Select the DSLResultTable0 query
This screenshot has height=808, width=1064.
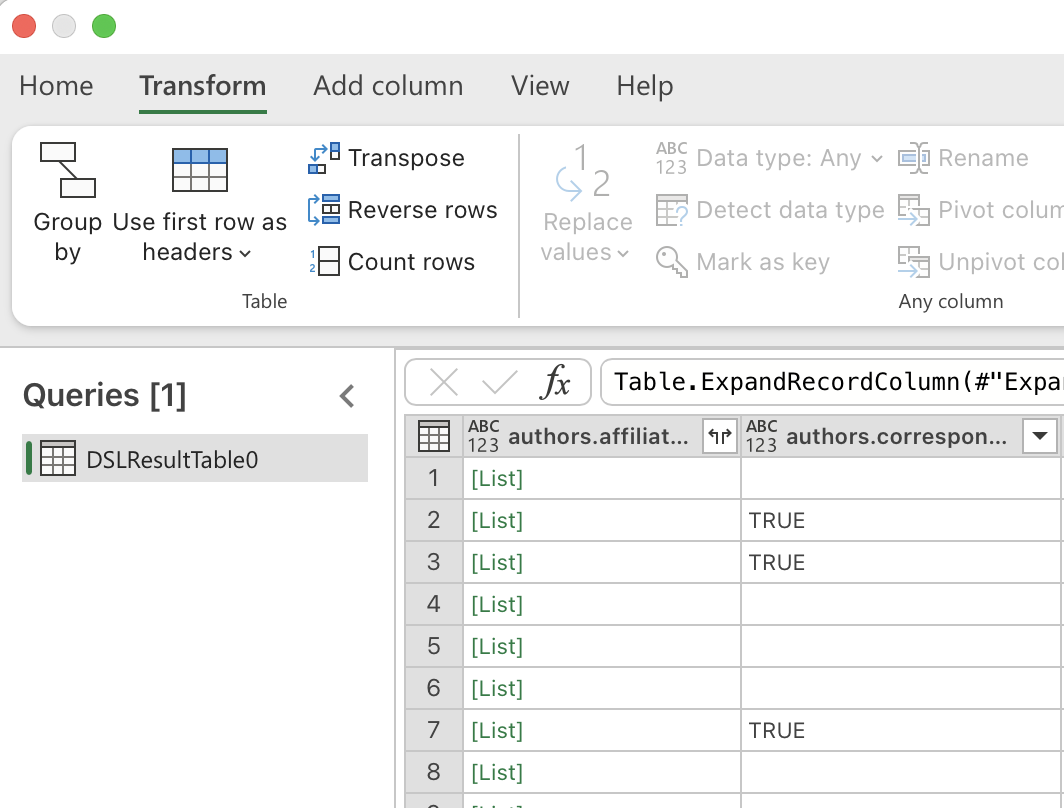[x=194, y=456]
